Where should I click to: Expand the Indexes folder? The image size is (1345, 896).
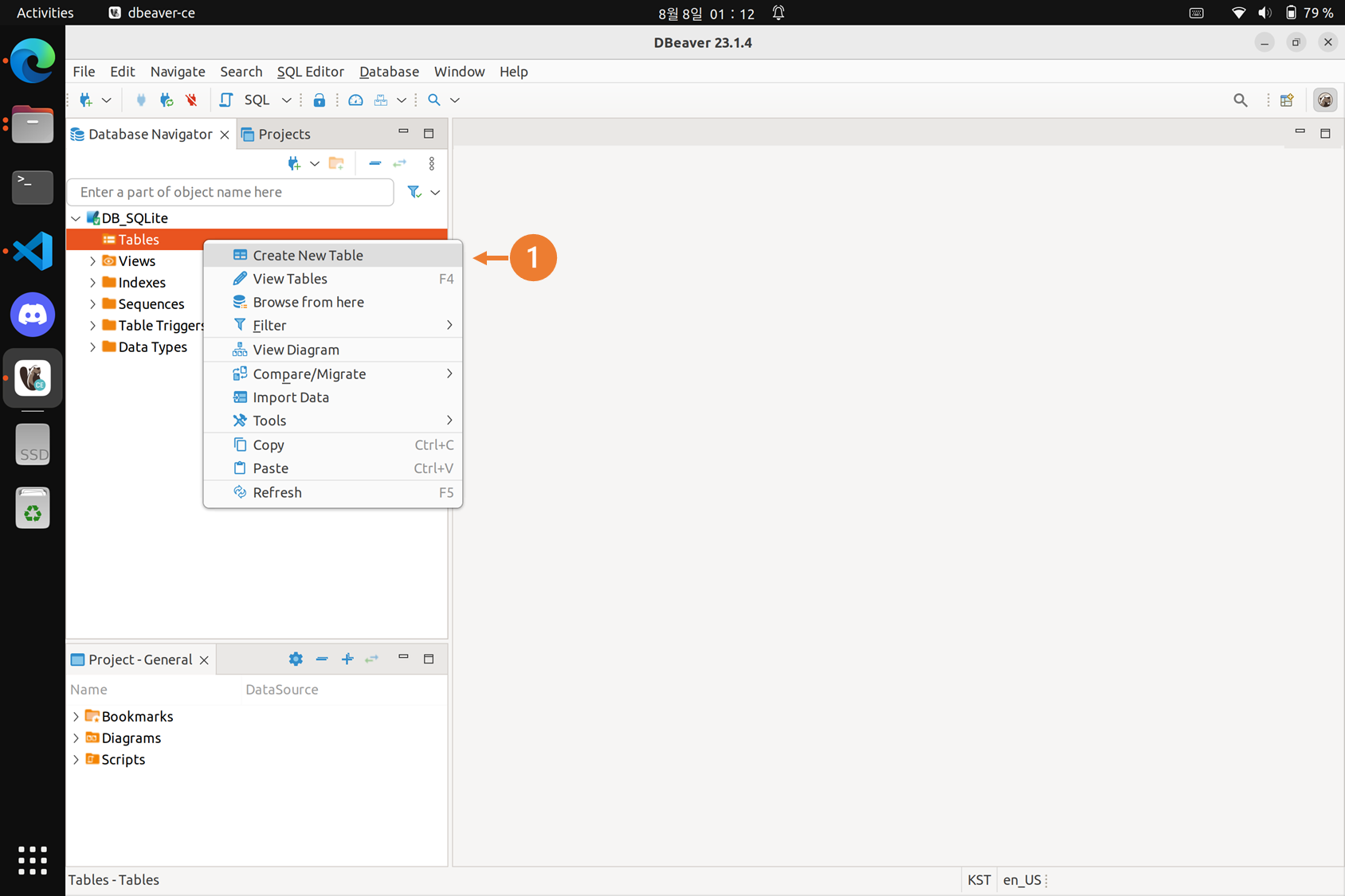(92, 283)
